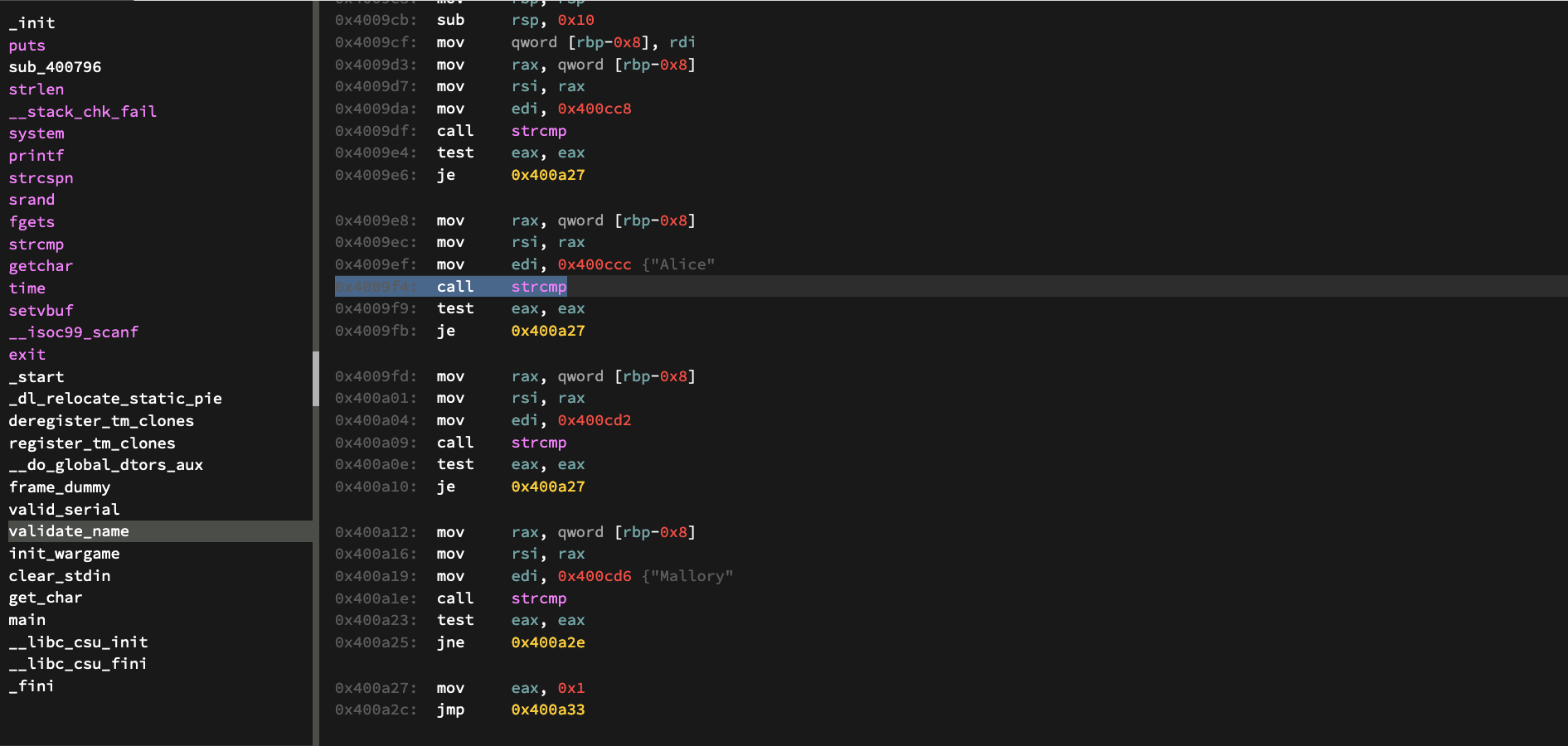1568x746 pixels.
Task: Select the valid_serial function
Action: 65,510
